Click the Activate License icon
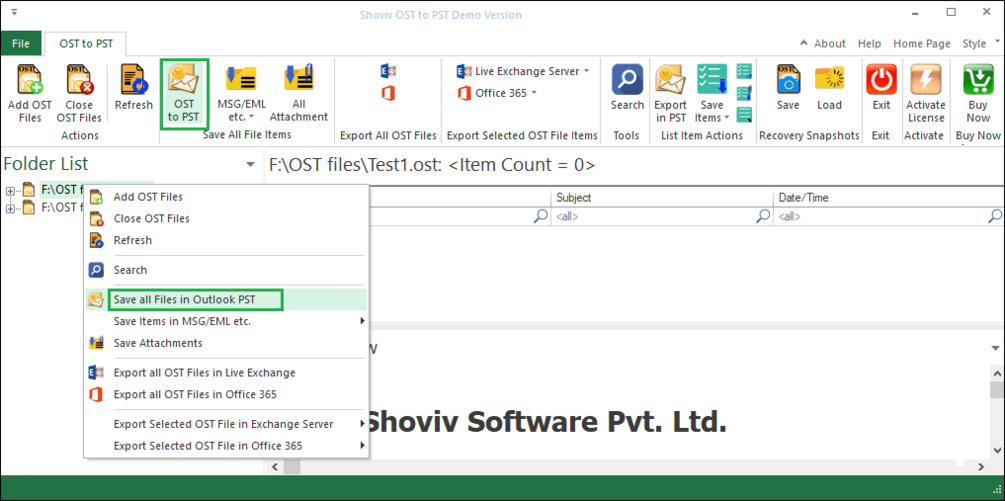This screenshot has height=501, width=1005. point(925,79)
